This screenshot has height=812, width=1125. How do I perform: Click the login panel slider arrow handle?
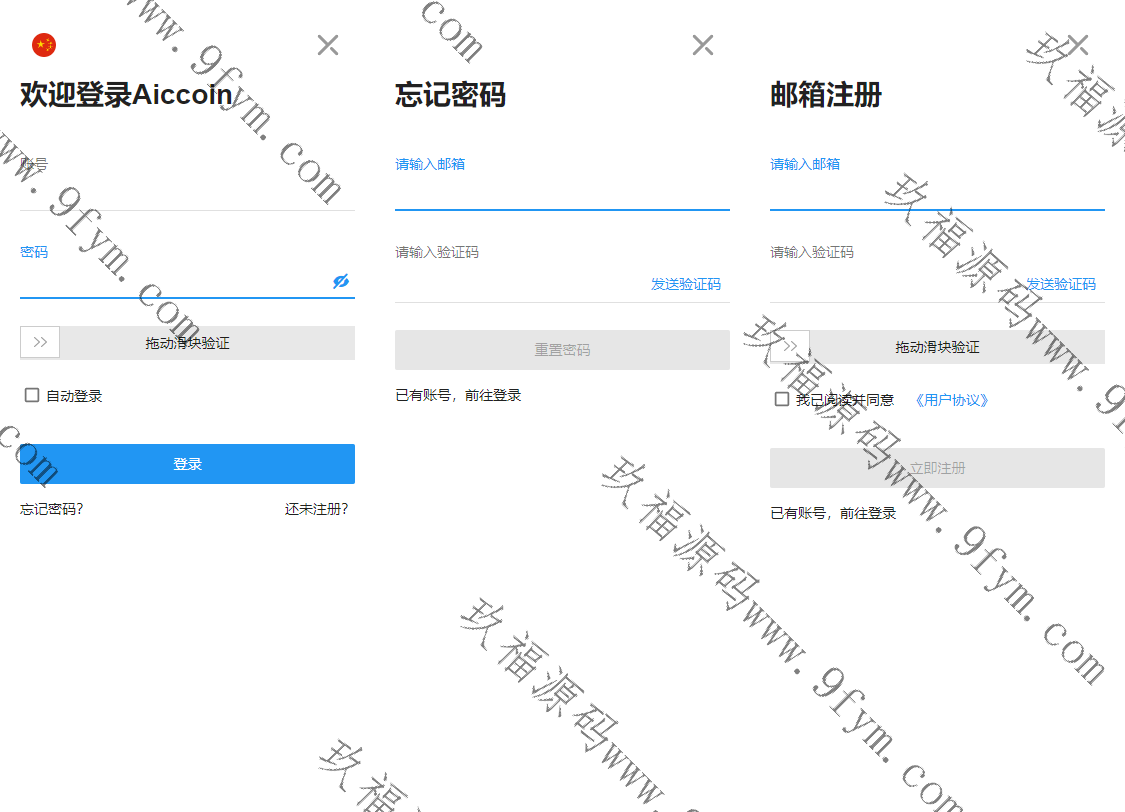pos(40,342)
